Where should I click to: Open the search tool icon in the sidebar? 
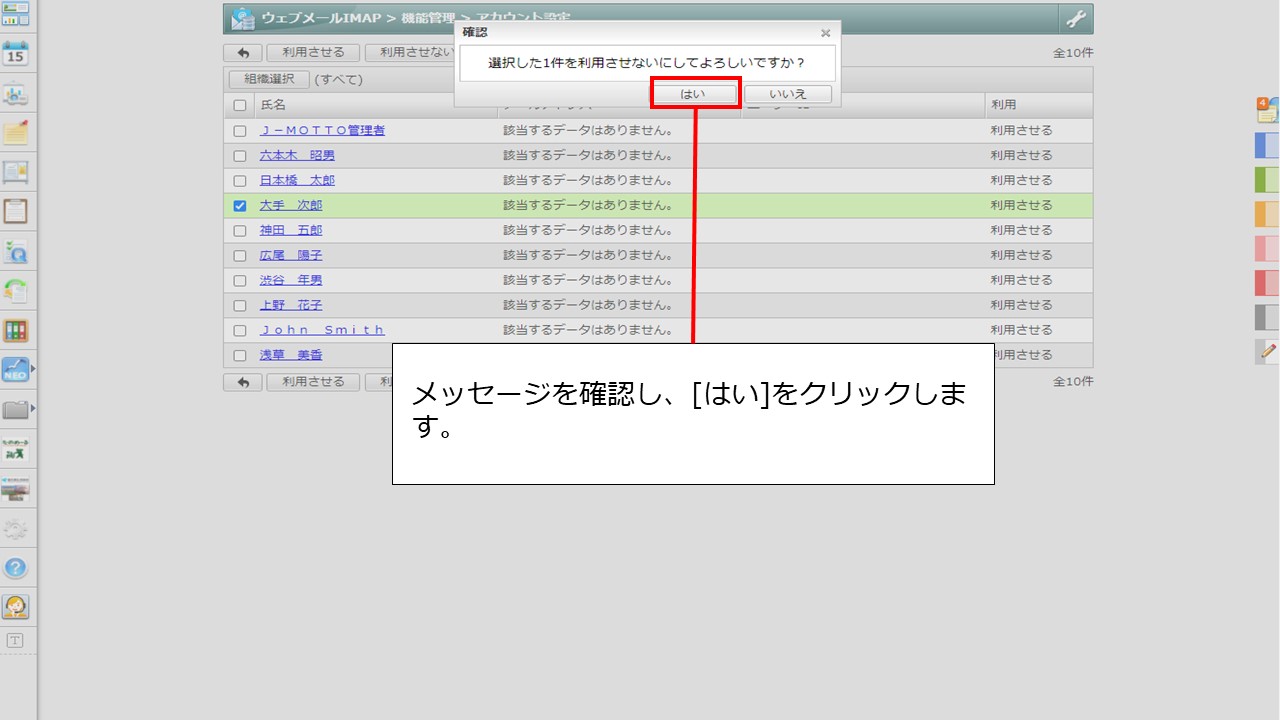pos(15,252)
